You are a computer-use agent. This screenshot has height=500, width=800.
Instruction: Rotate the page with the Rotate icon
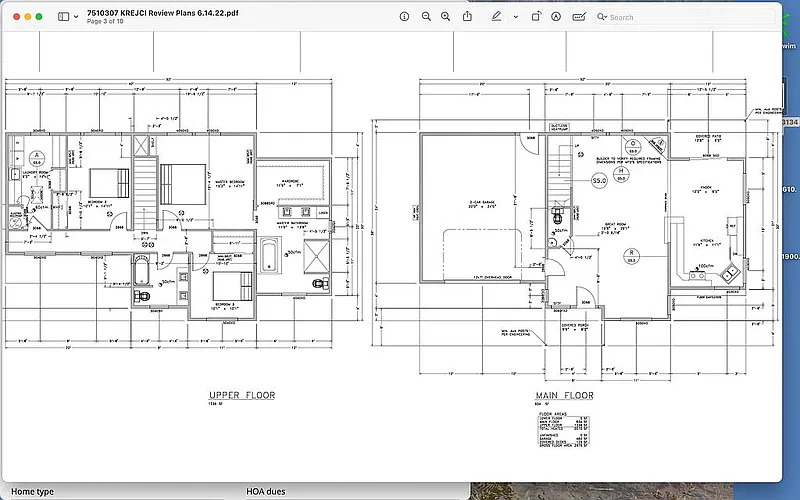tap(536, 17)
